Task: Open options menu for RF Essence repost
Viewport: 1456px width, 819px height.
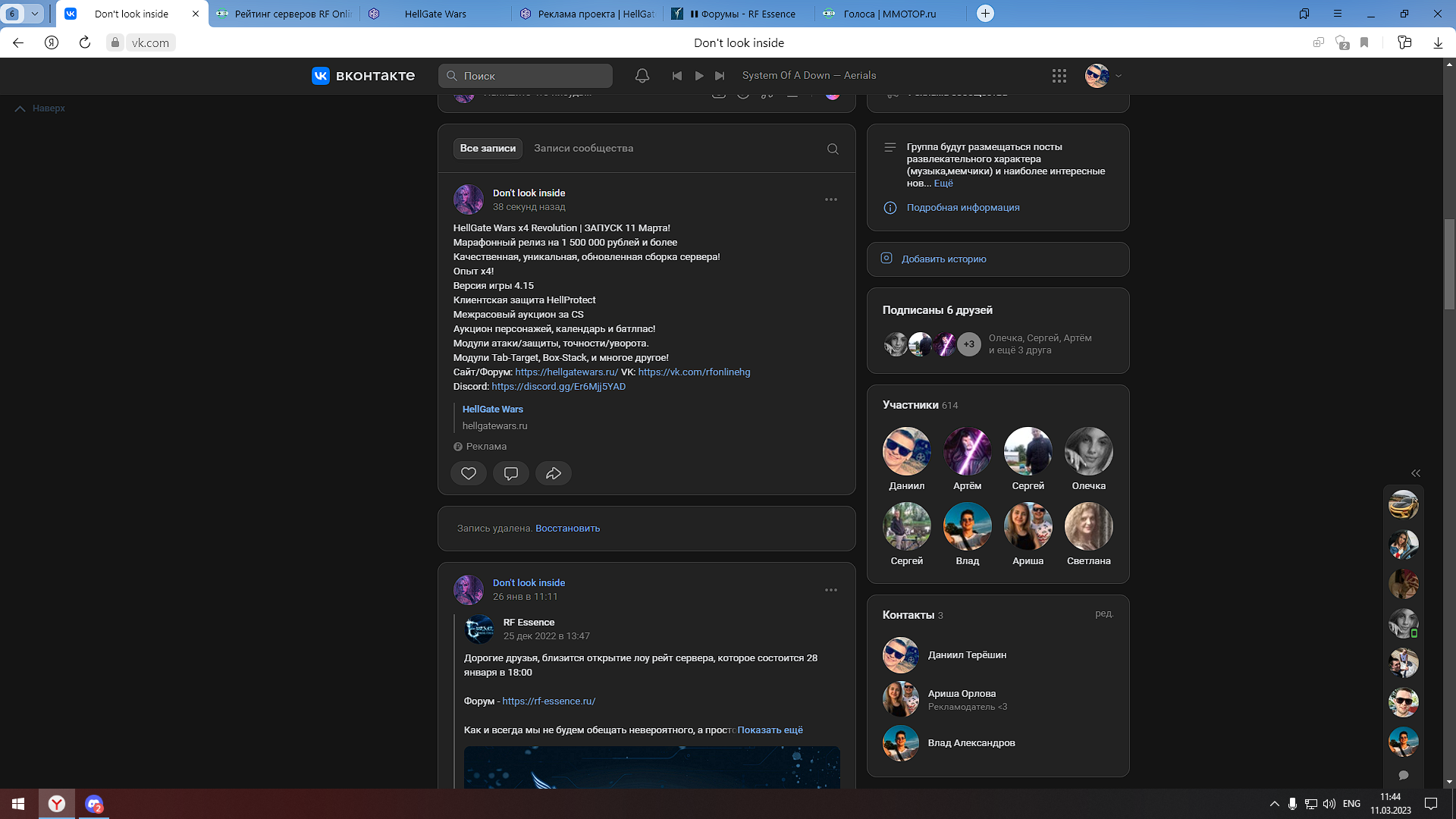Action: [831, 590]
